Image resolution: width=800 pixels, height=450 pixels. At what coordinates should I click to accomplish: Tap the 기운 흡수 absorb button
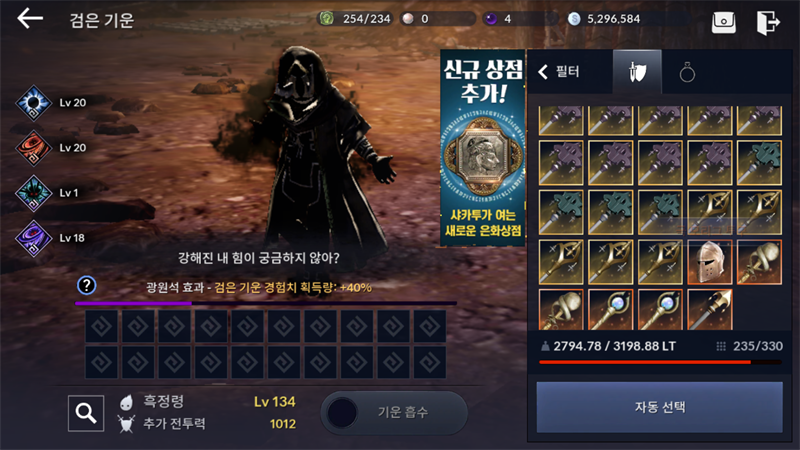pyautogui.click(x=394, y=412)
